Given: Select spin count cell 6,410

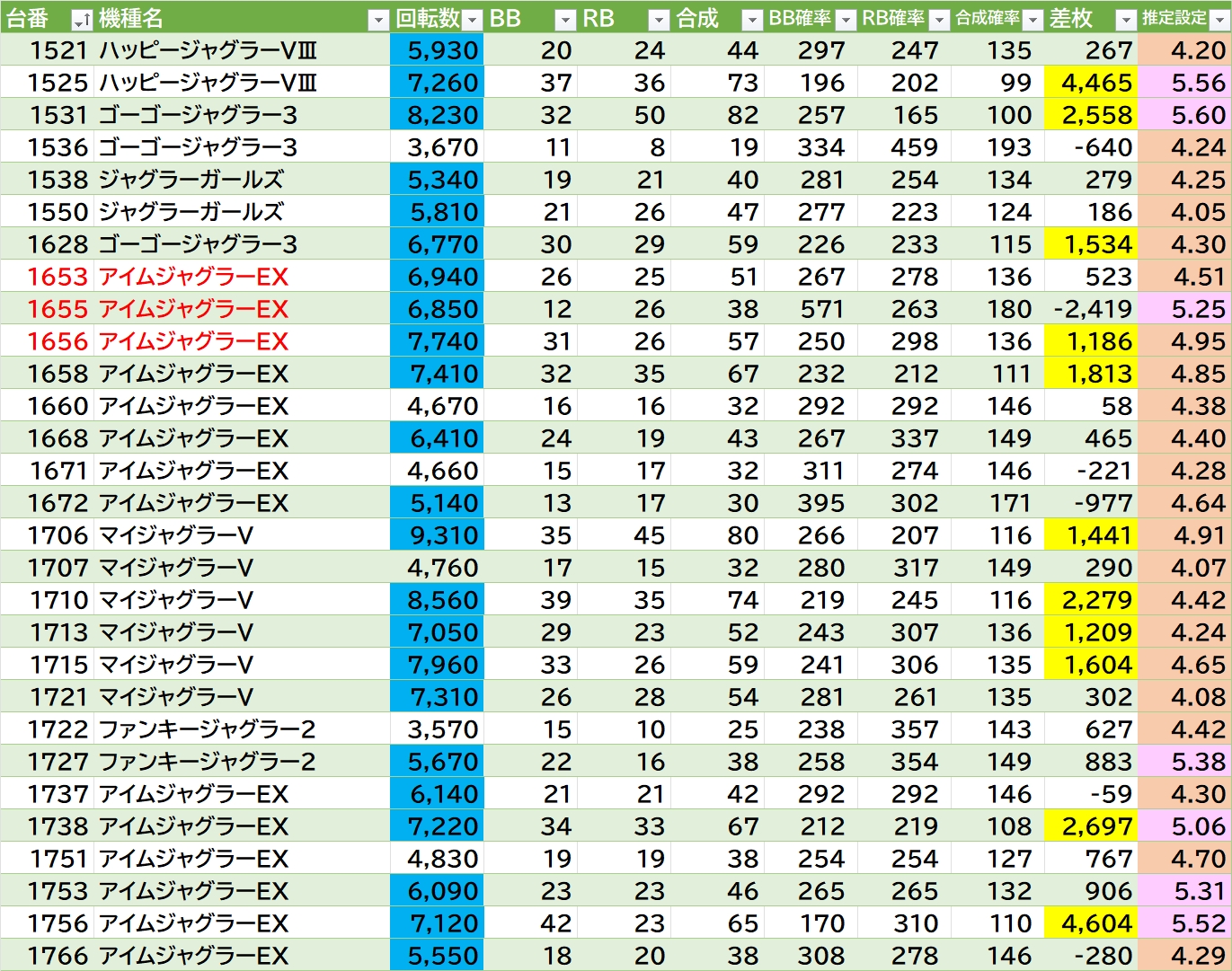Looking at the screenshot, I should point(437,438).
